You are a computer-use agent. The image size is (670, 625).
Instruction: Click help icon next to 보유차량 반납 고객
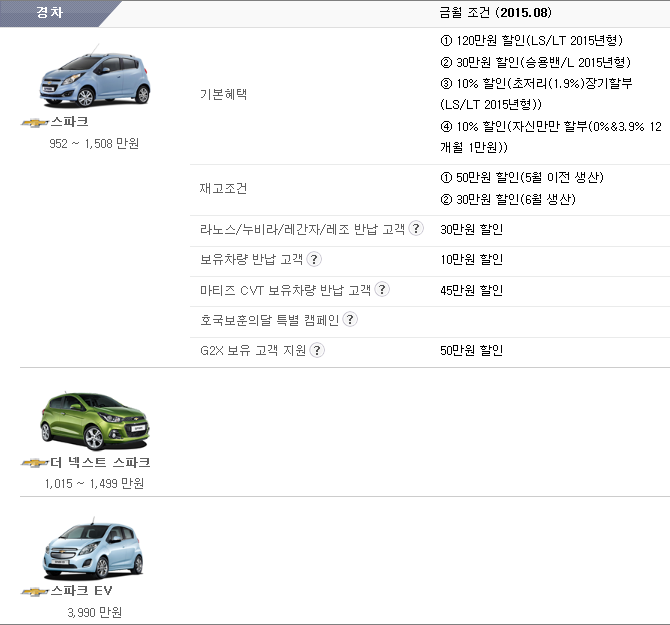click(x=314, y=259)
